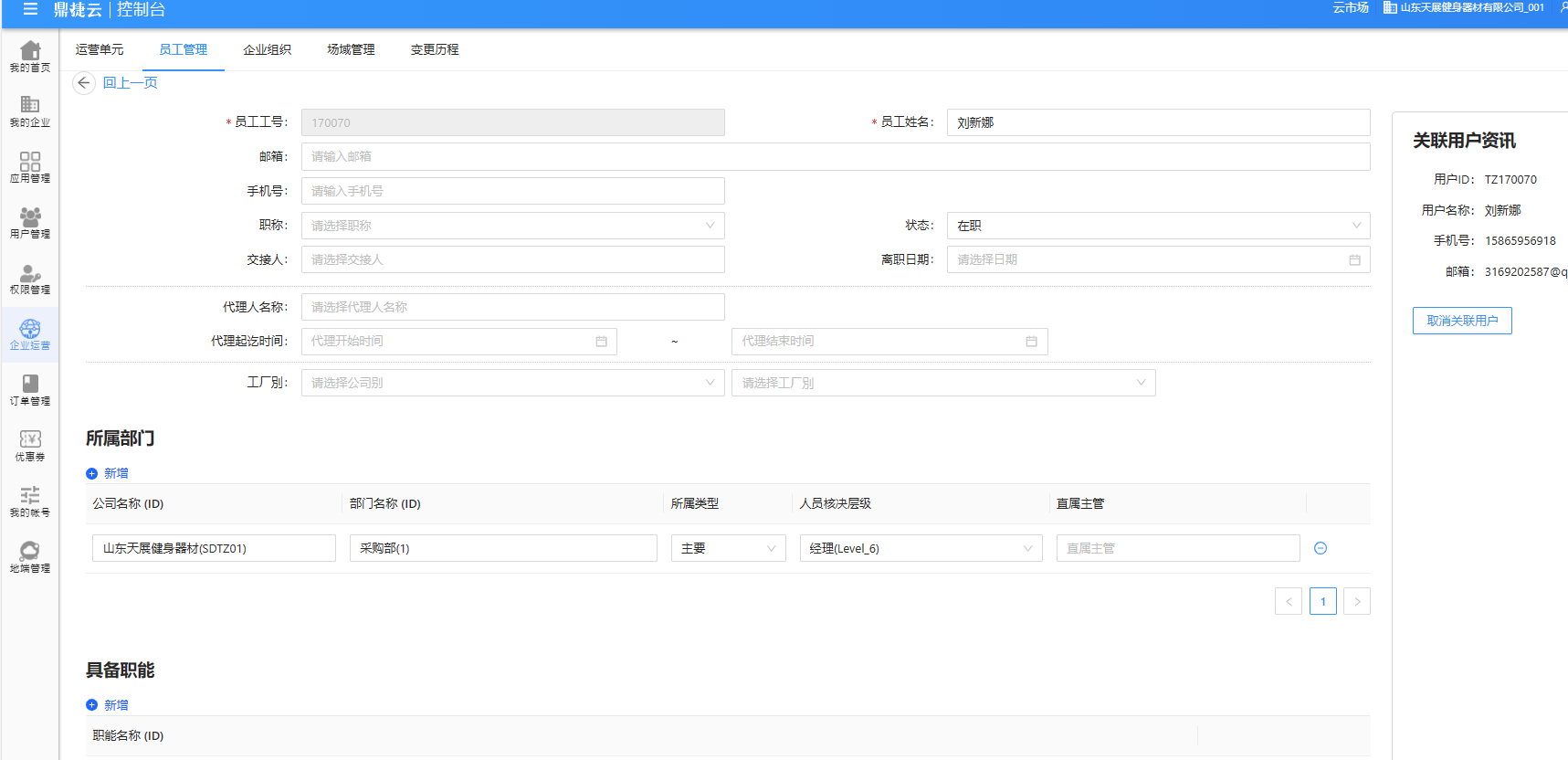Open the 请选择工厂别 dropdown
1568x760 pixels.
[x=943, y=383]
